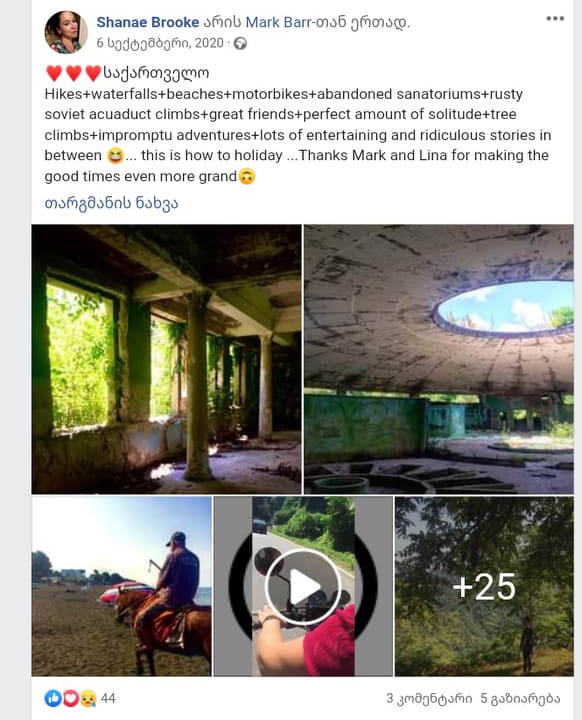Click the see translation link
The image size is (582, 720).
coord(111,203)
